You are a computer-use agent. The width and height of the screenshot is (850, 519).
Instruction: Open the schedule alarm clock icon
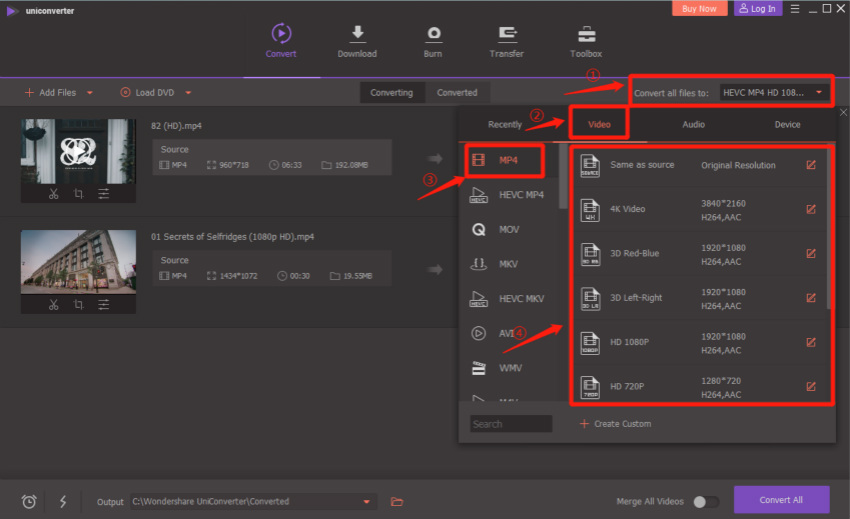[29, 502]
